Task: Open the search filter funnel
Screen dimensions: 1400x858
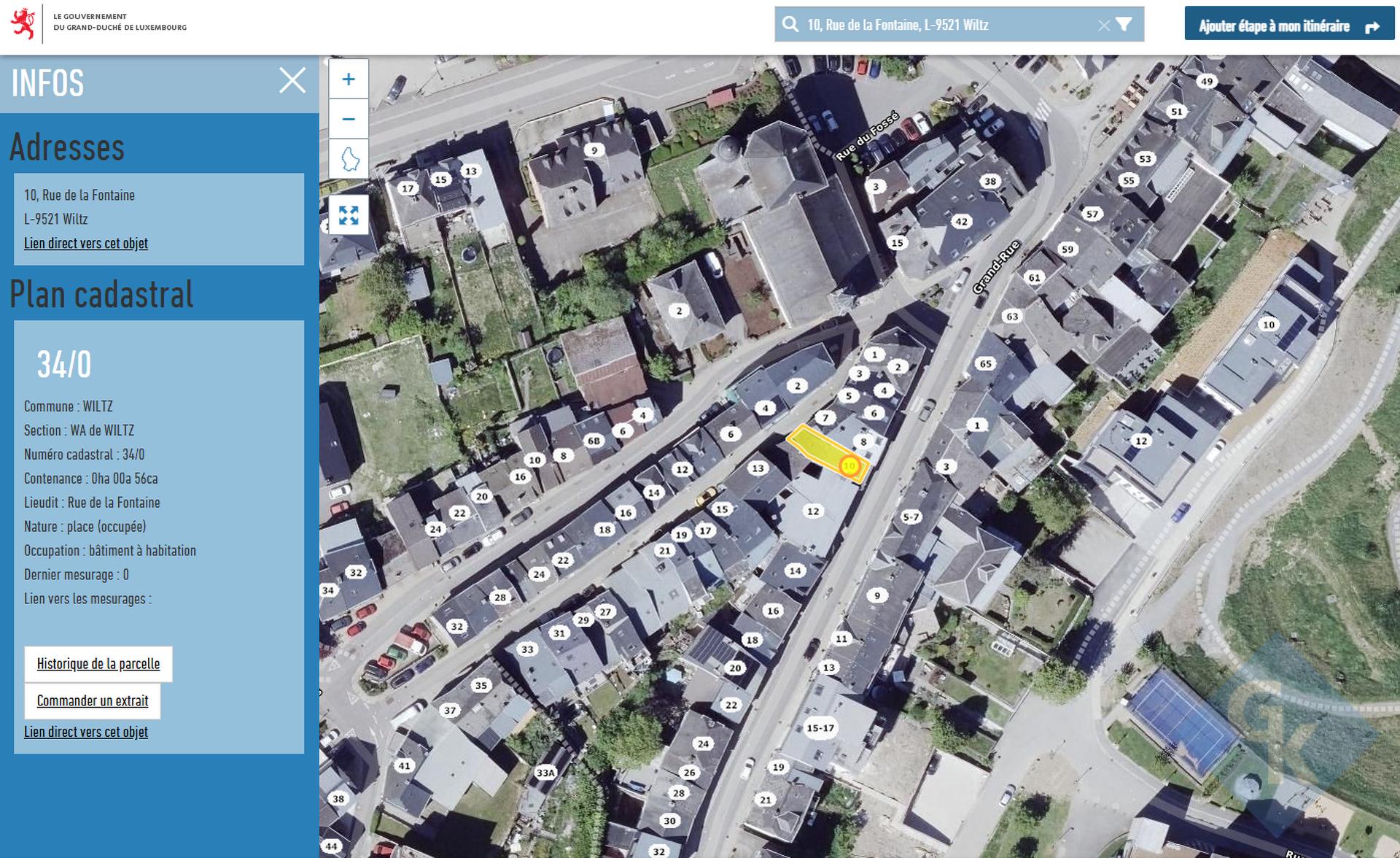Action: tap(1124, 25)
